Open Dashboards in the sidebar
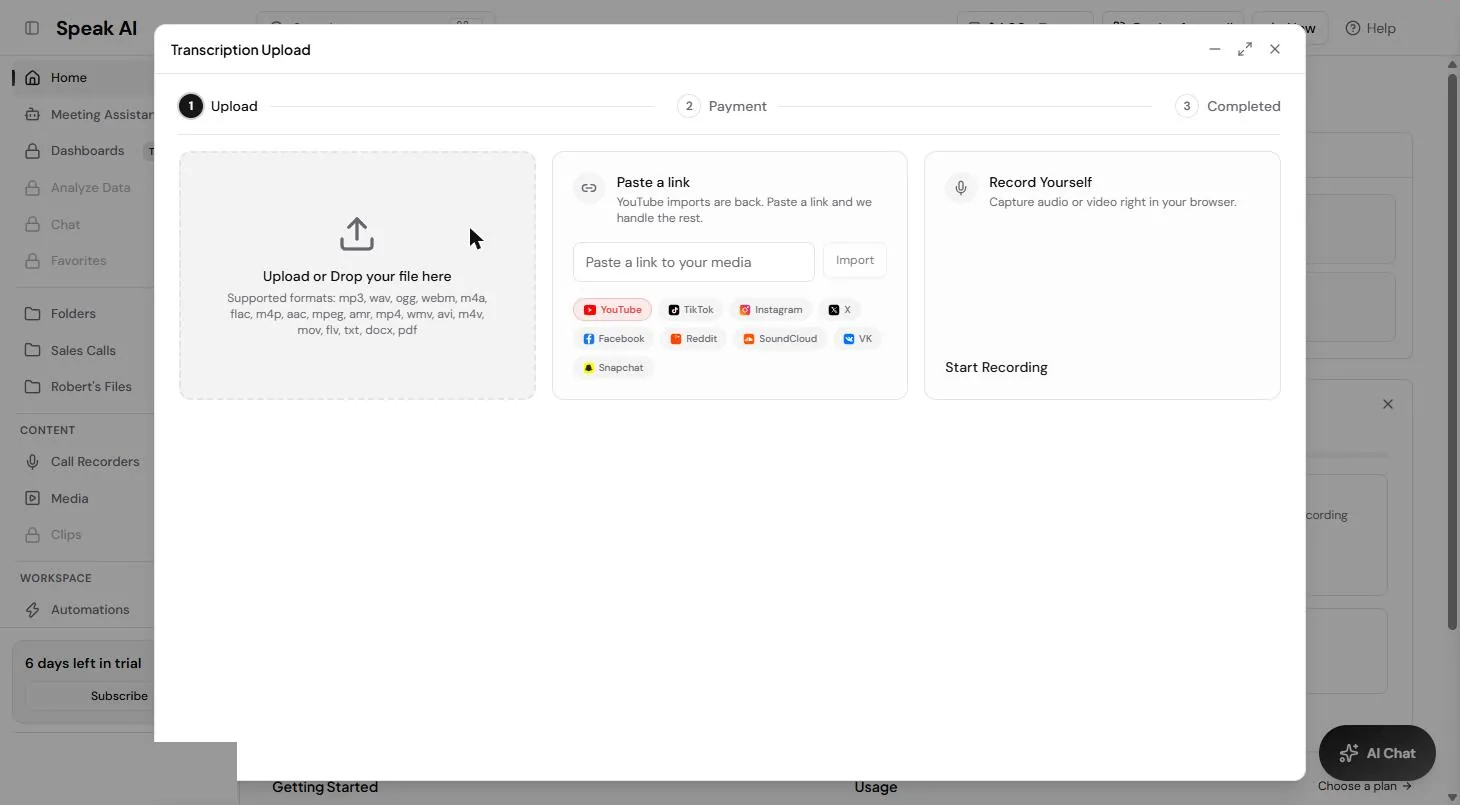The height and width of the screenshot is (805, 1460). click(85, 151)
